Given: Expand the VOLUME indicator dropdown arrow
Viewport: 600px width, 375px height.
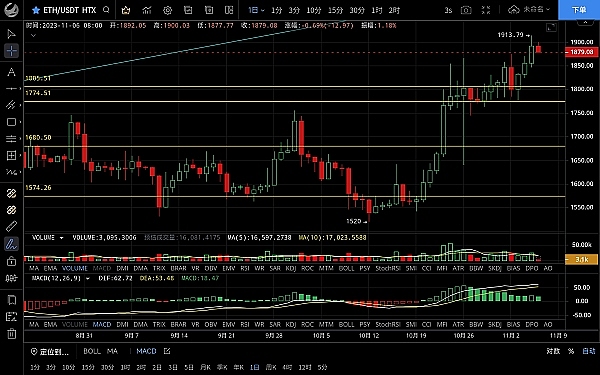Looking at the screenshot, I should (x=61, y=238).
